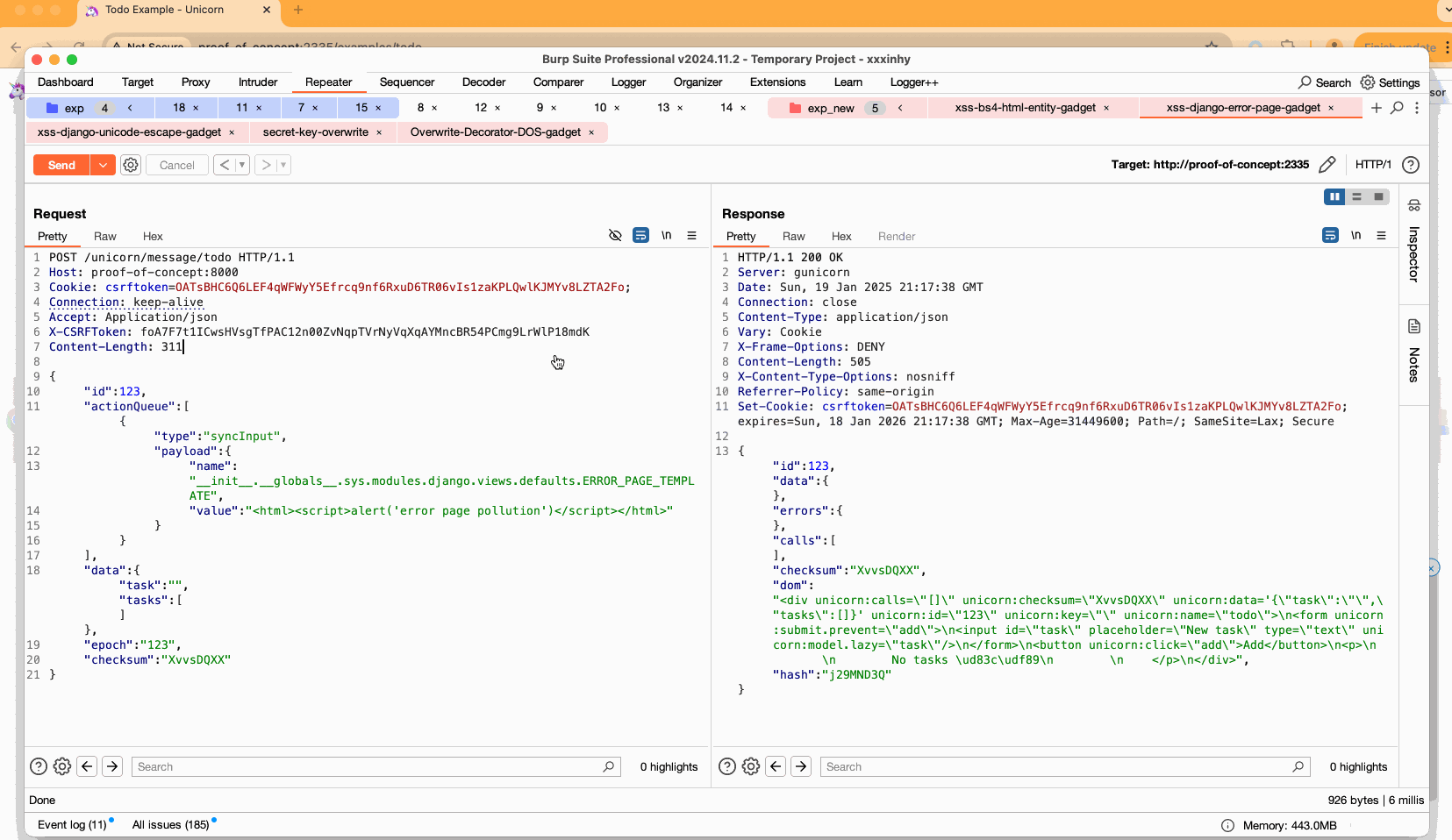Open request search help icon

point(39,766)
